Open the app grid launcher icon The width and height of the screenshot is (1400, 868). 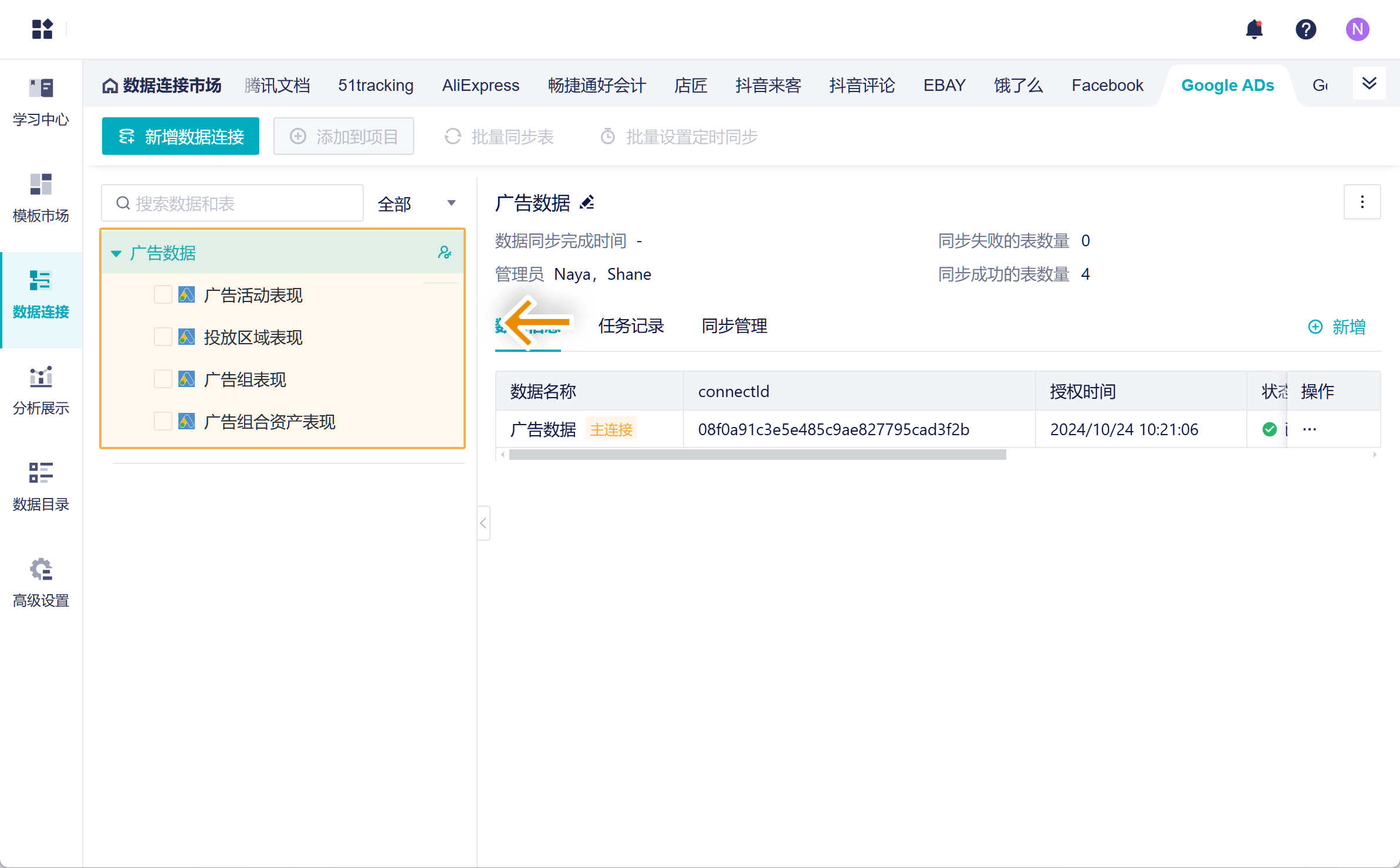pos(42,29)
